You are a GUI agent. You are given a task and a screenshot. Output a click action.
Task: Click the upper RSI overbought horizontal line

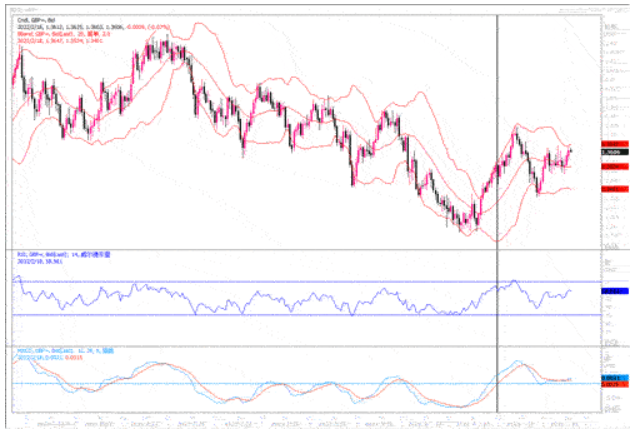pyautogui.click(x=300, y=281)
